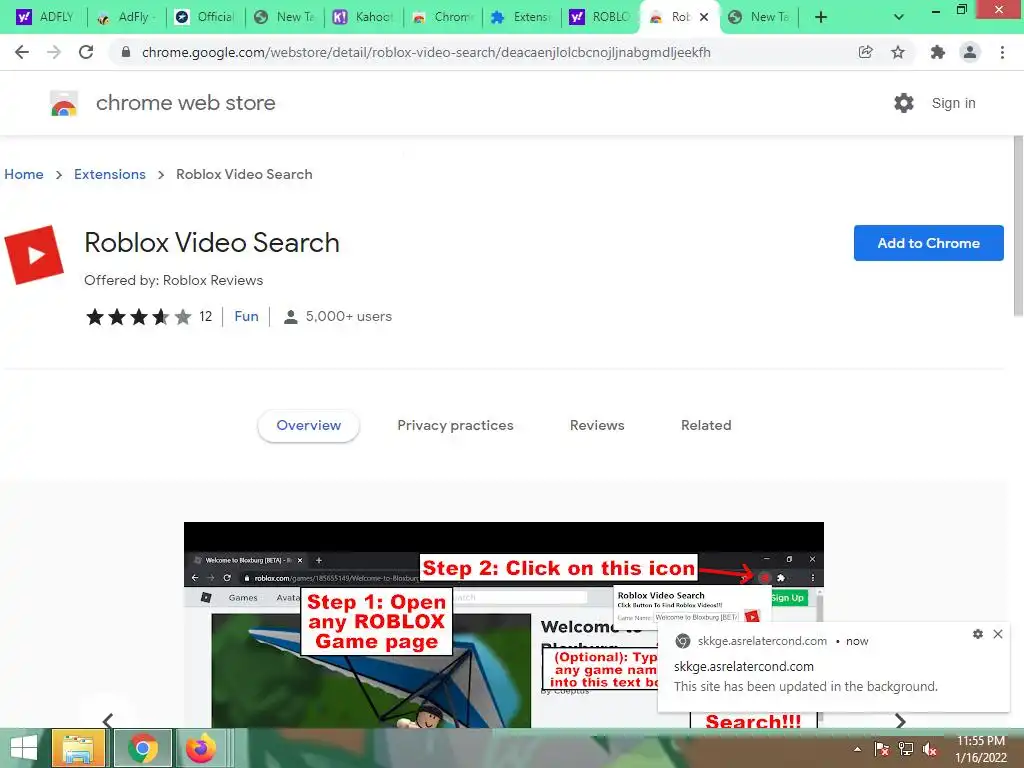Select the Reviews tab
Image resolution: width=1024 pixels, height=768 pixels.
click(x=597, y=425)
